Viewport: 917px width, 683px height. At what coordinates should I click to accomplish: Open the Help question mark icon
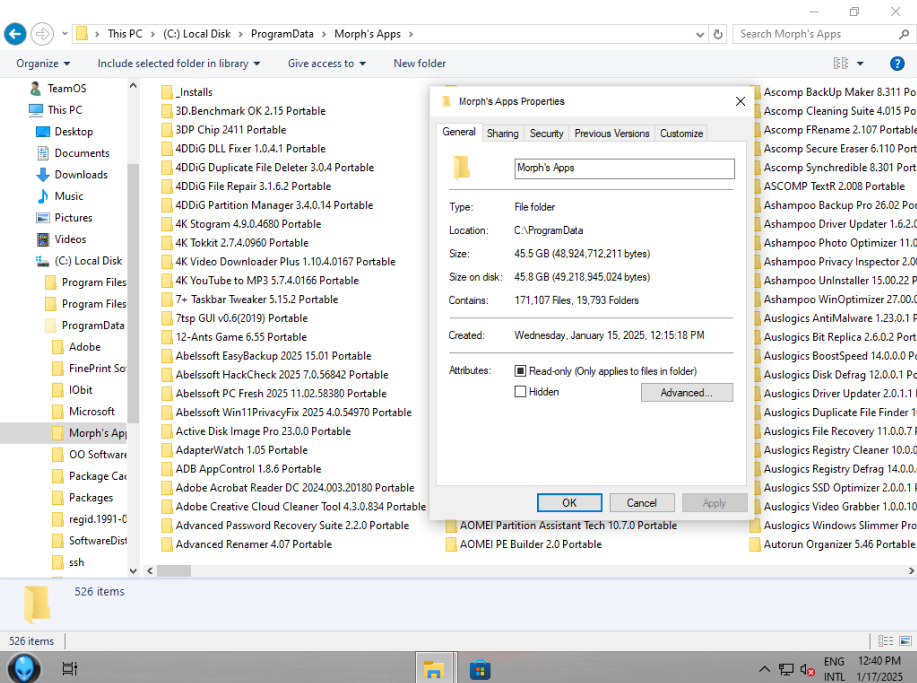[897, 63]
